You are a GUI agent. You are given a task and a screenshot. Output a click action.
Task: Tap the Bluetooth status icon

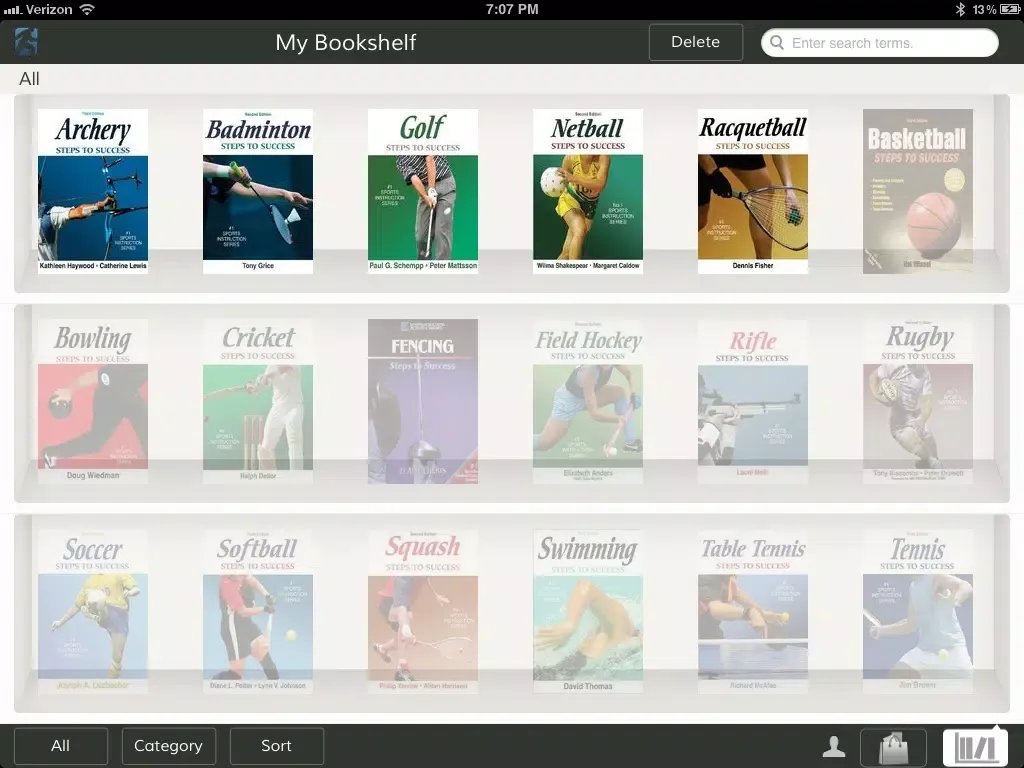960,9
